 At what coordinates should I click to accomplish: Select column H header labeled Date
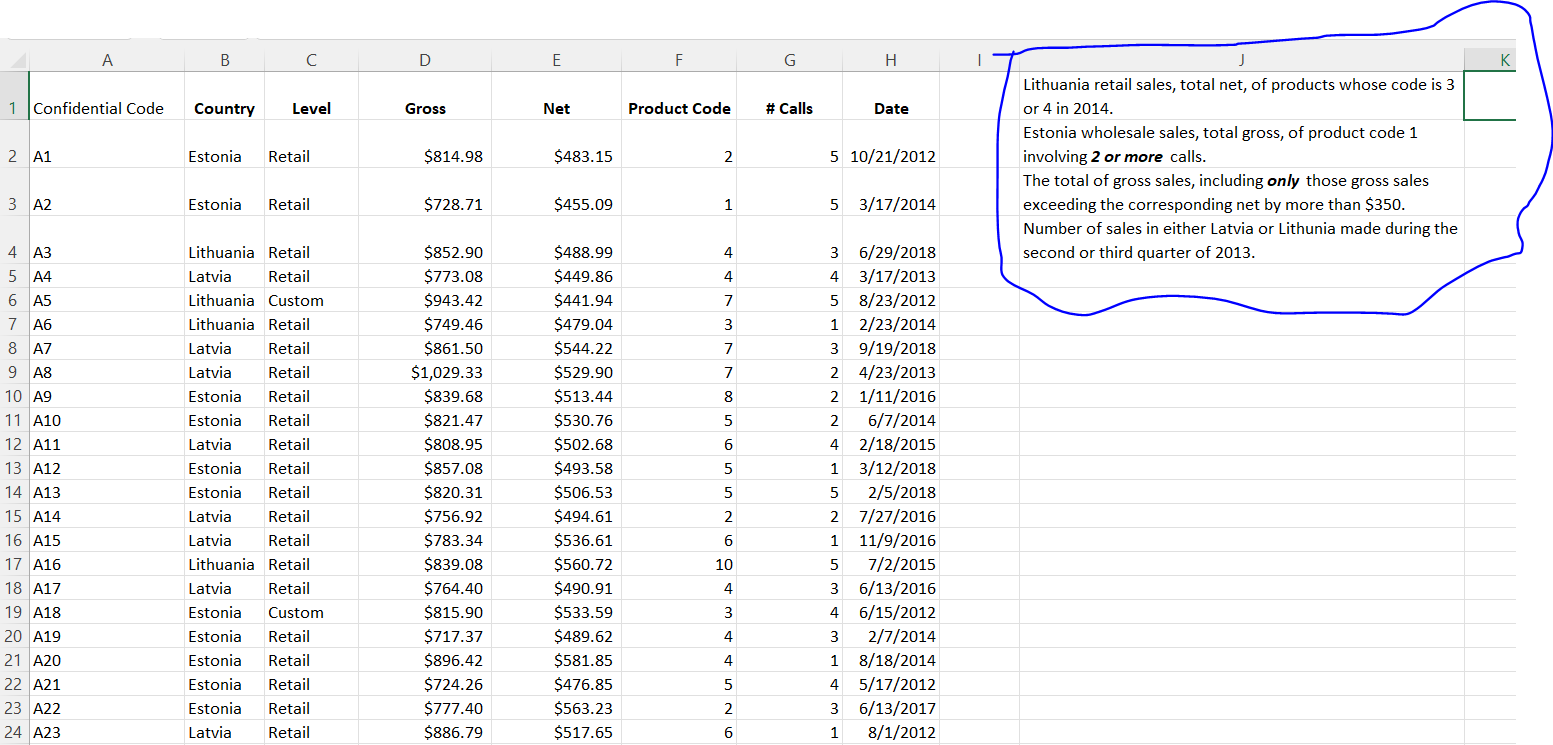[x=890, y=59]
